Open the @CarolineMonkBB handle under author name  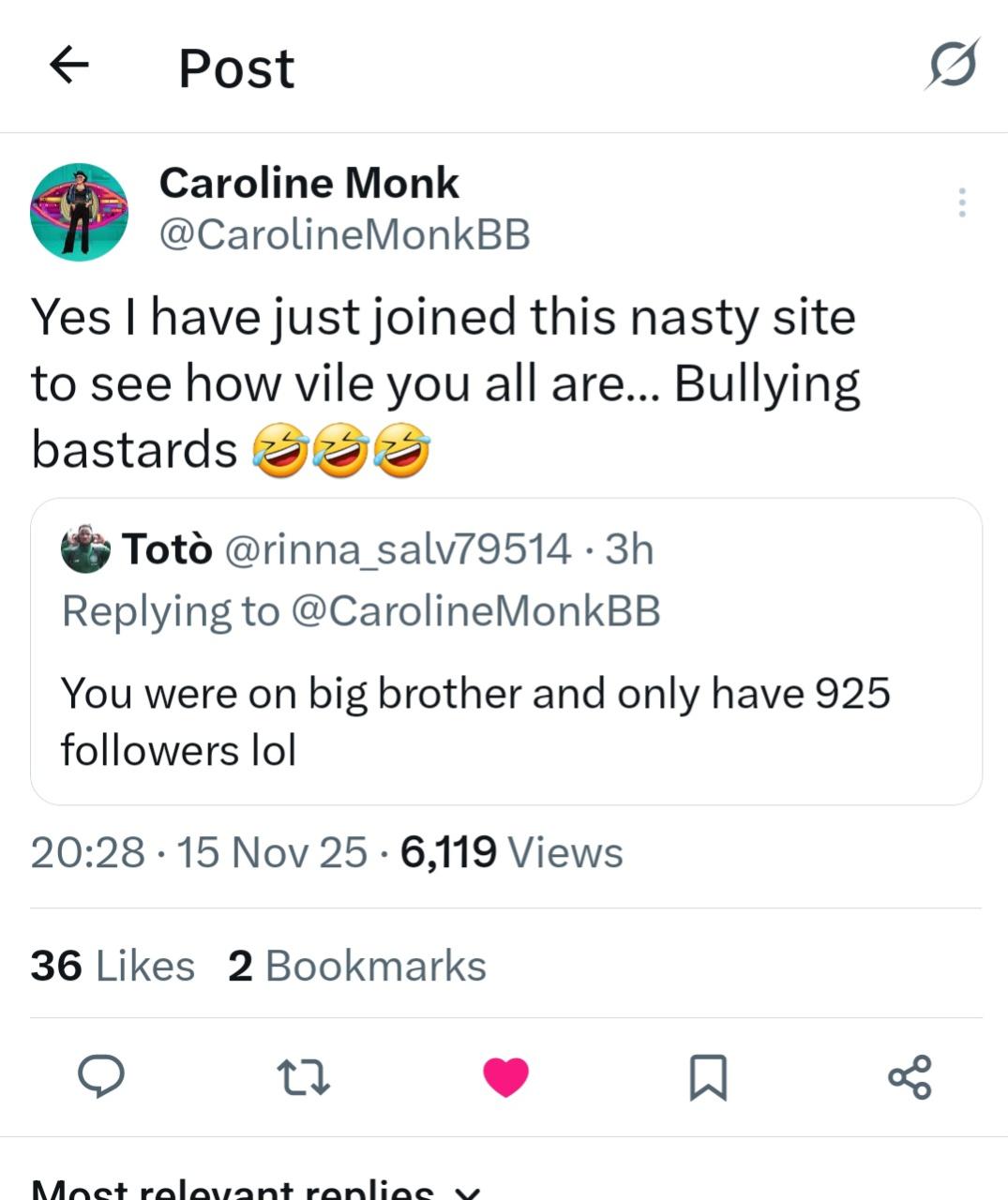pos(344,234)
